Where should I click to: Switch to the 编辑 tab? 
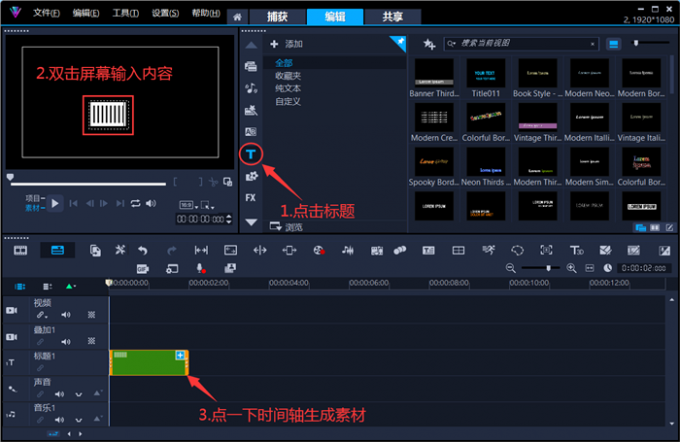click(335, 17)
